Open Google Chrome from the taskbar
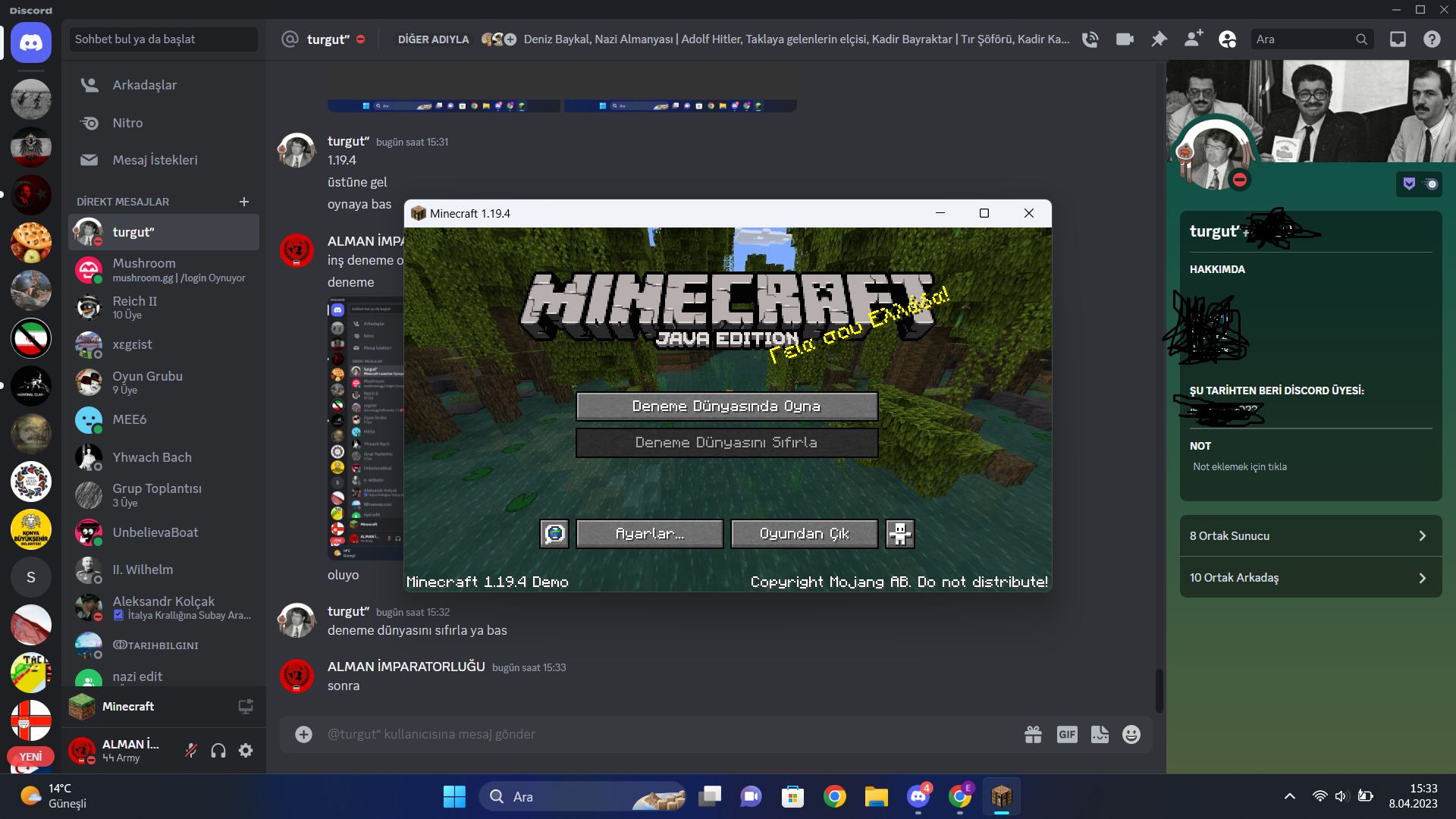This screenshot has height=819, width=1456. point(834,796)
